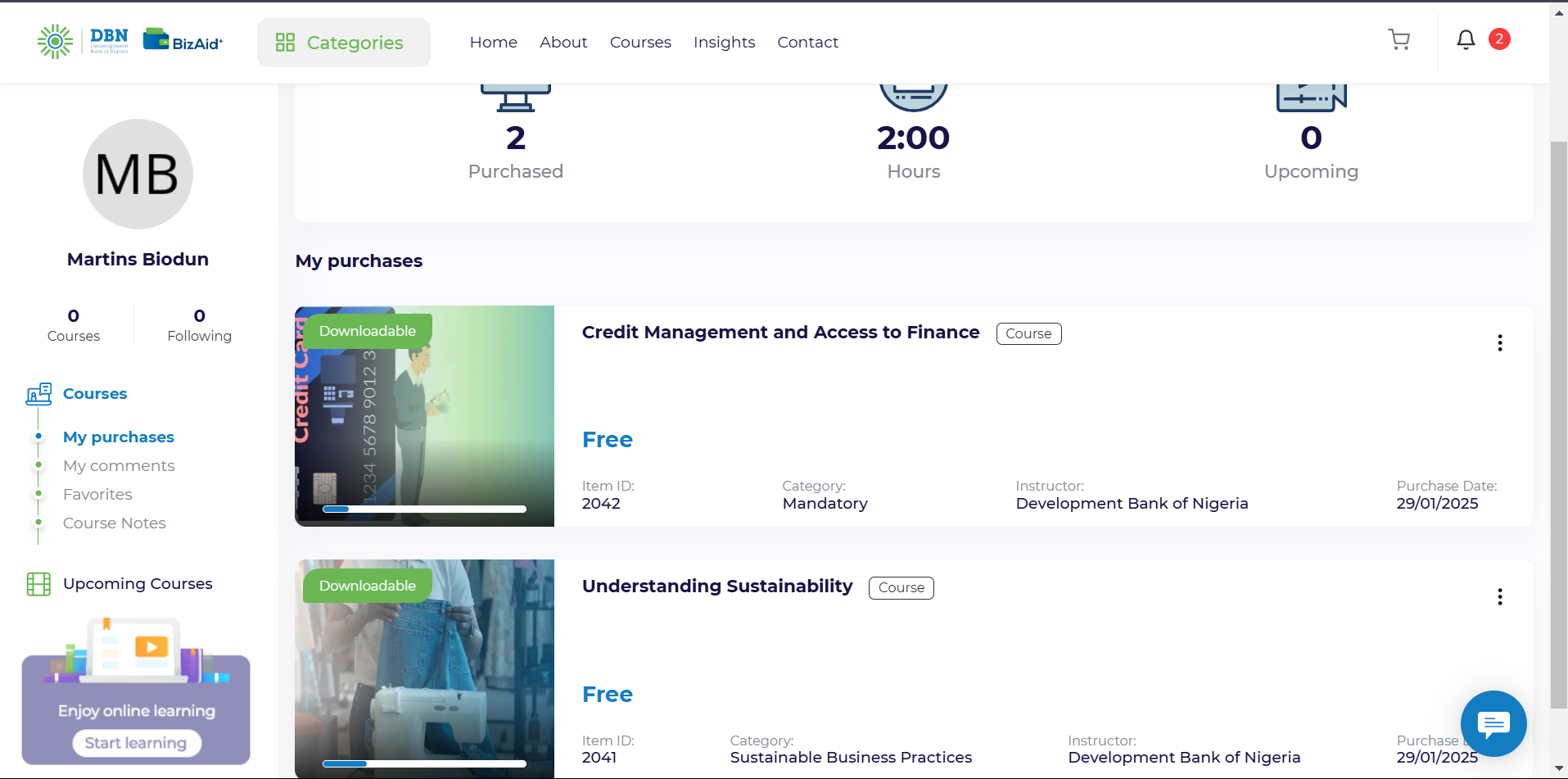Click the Mandatory category value

825,503
